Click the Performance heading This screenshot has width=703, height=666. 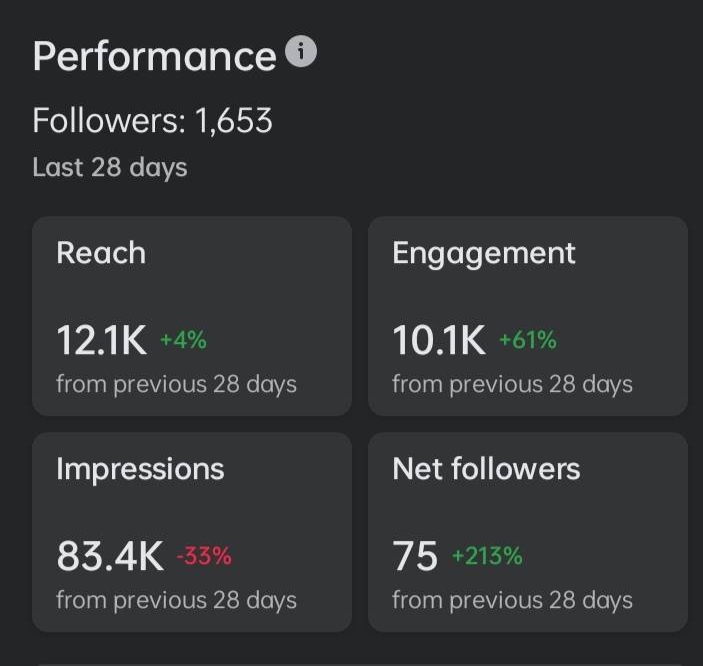(154, 57)
